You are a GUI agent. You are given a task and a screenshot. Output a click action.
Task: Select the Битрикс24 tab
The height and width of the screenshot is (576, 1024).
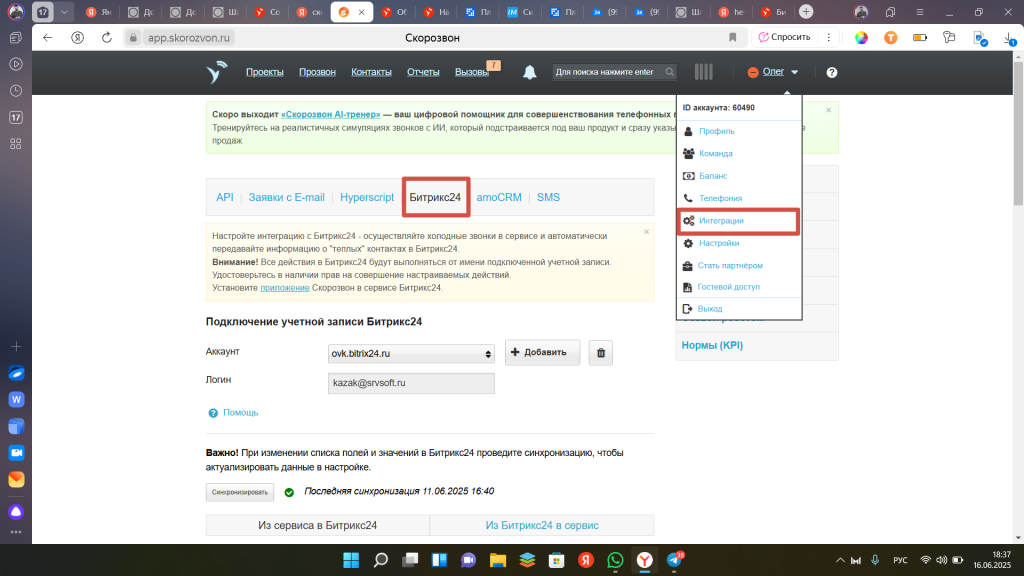436,197
